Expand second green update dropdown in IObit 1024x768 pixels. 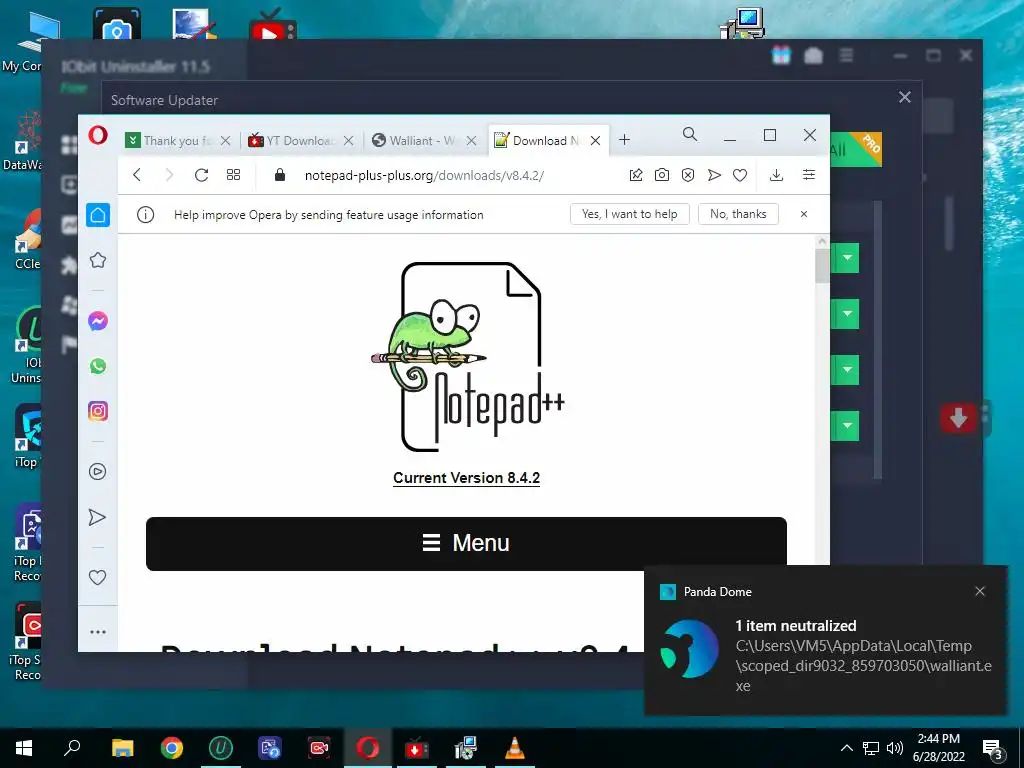[847, 314]
